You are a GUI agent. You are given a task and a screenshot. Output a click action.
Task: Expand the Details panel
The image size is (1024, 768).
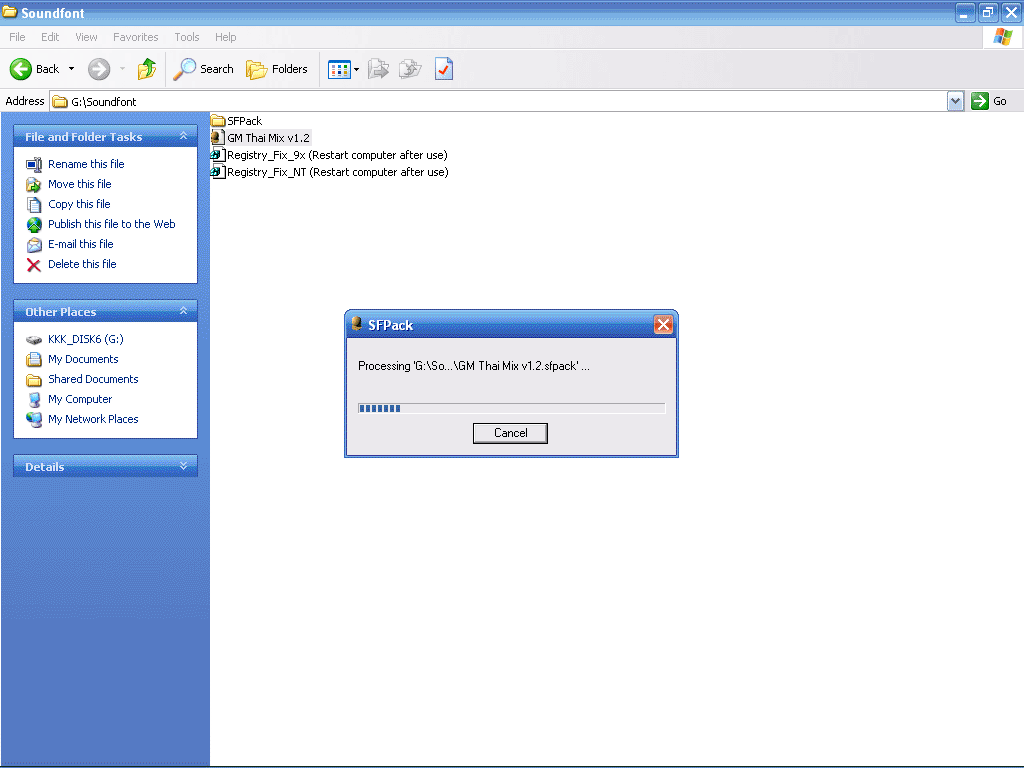(184, 466)
